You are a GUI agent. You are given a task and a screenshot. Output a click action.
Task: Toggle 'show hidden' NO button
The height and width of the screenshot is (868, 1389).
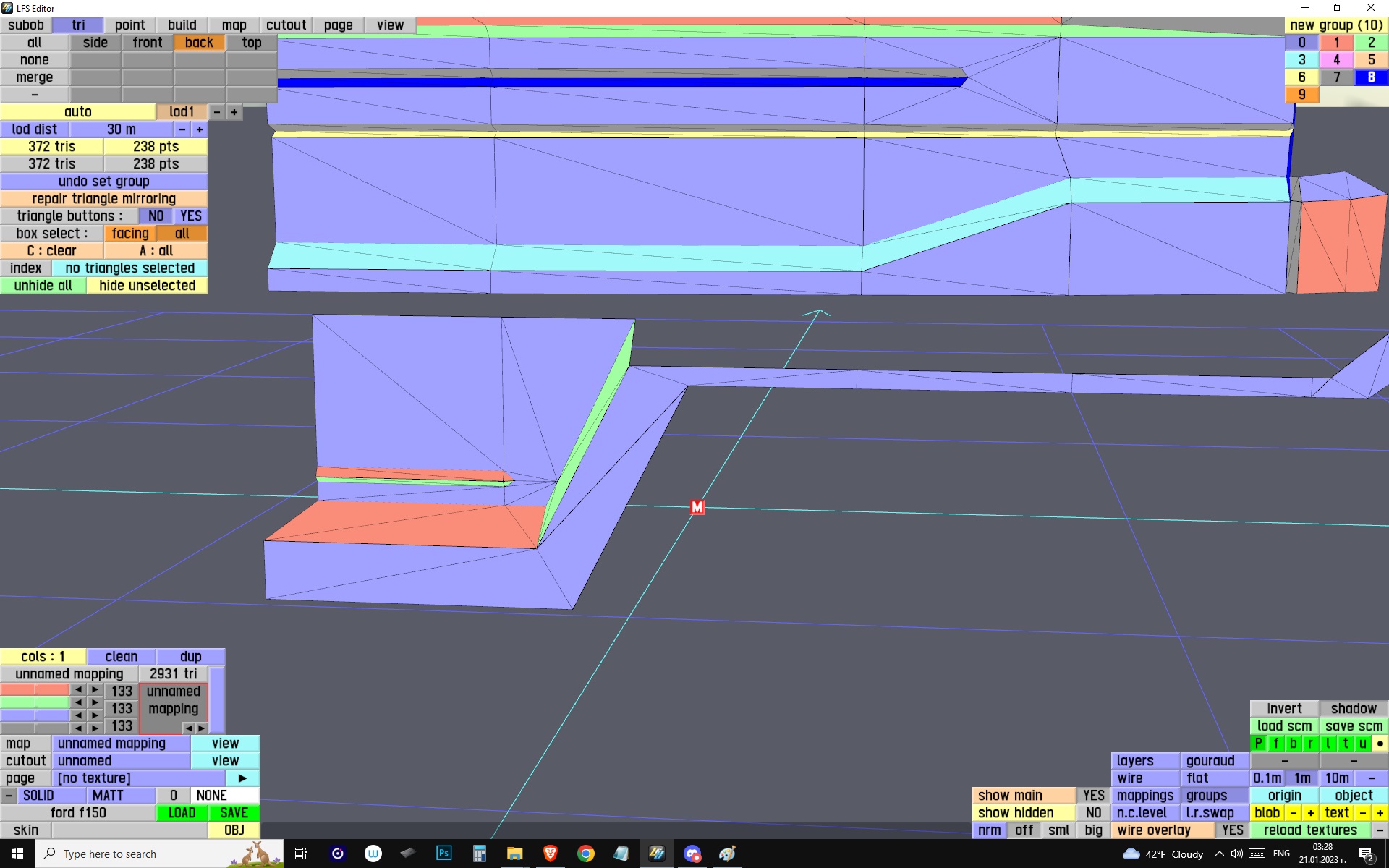coord(1092,812)
